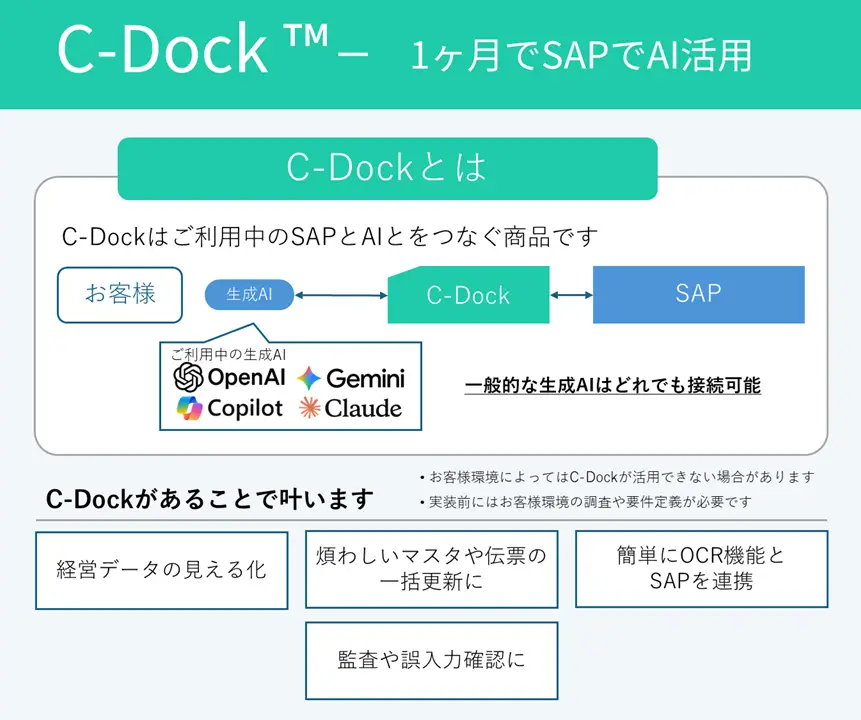Screen dimensions: 861x720
Task: Click the お客様 box
Action: pos(120,294)
